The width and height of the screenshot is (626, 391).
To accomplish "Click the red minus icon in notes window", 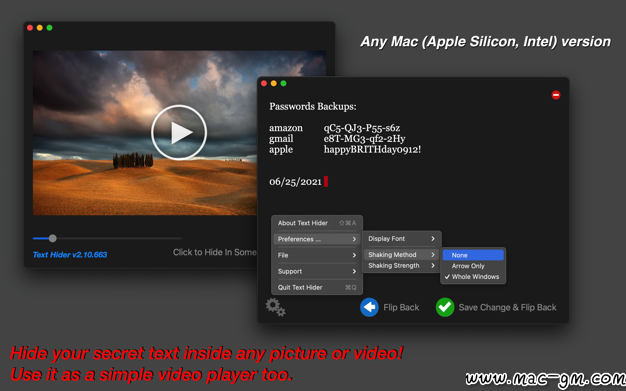I will (556, 95).
